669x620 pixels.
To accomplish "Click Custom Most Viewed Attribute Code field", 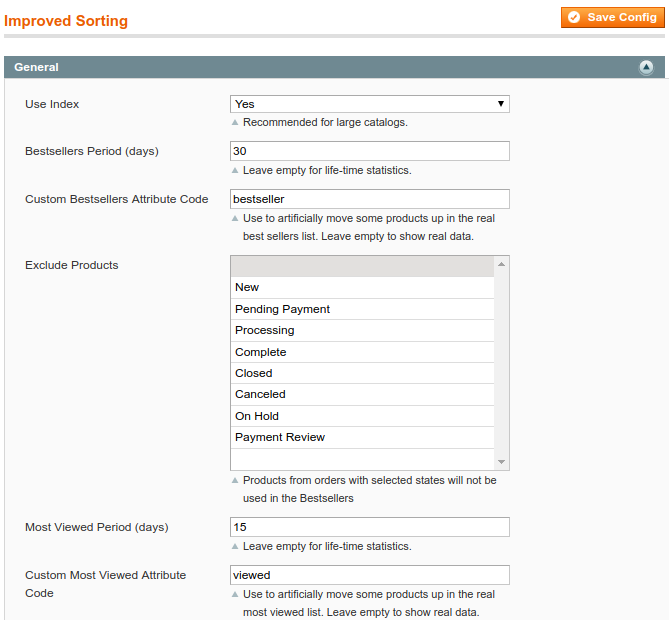I will [x=370, y=575].
